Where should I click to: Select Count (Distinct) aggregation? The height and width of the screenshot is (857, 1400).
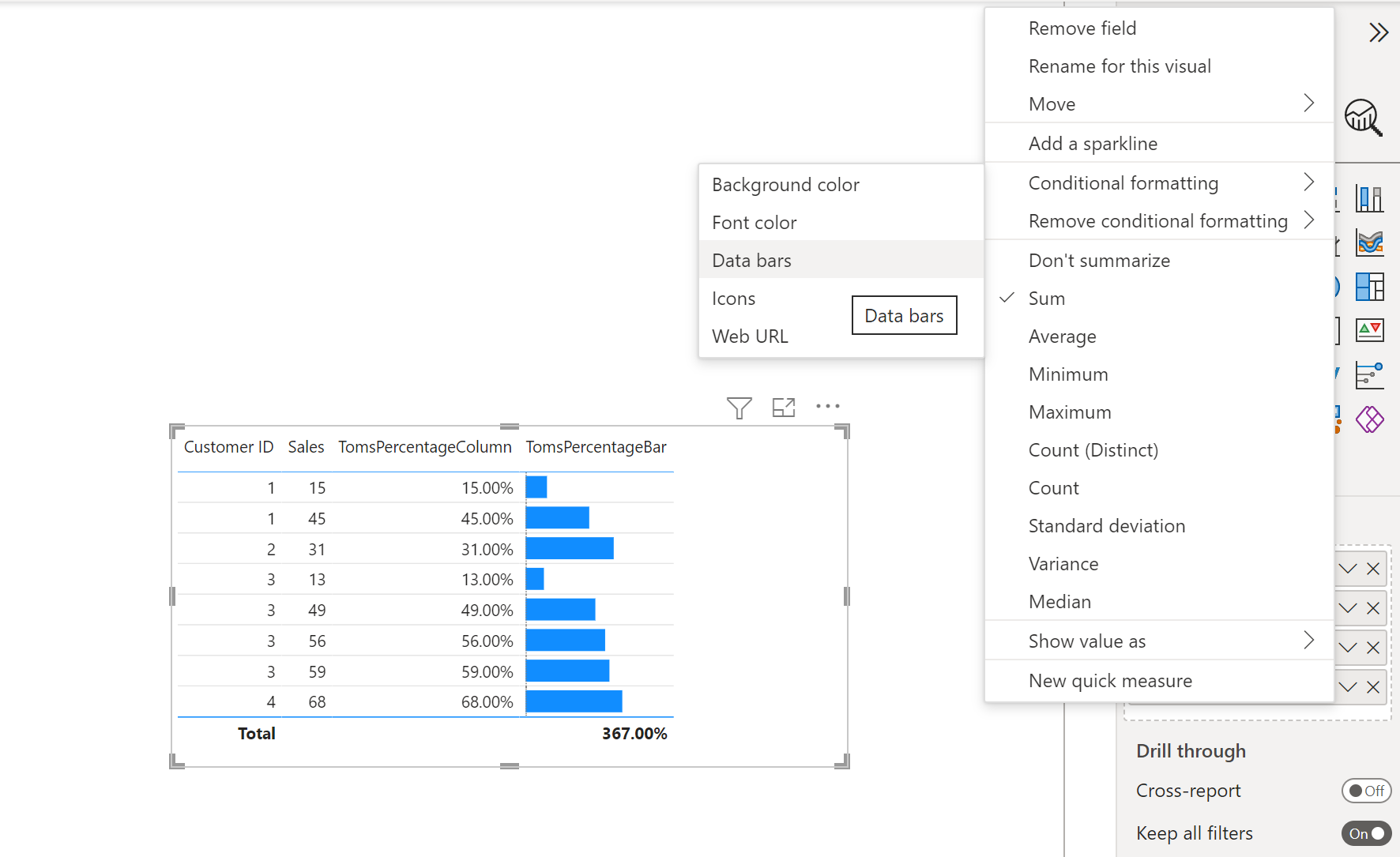[1159, 450]
